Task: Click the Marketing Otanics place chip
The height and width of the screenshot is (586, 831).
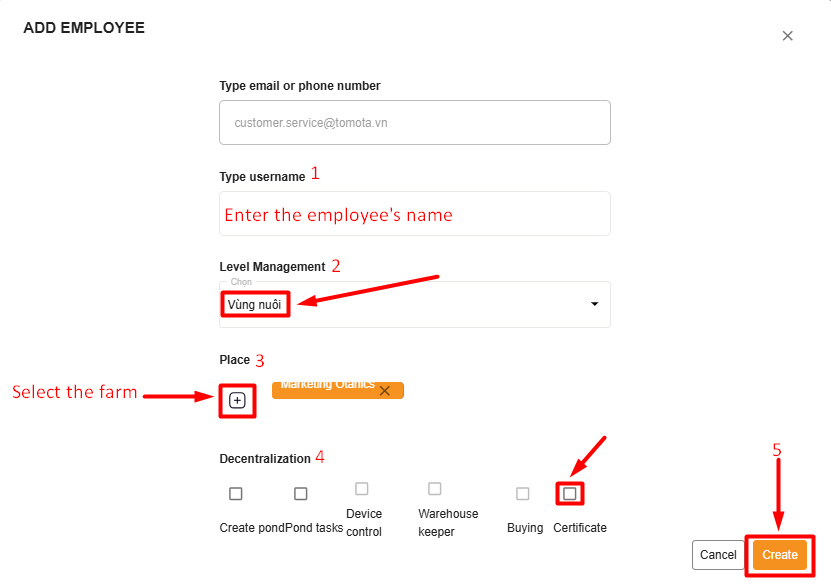Action: pos(326,388)
